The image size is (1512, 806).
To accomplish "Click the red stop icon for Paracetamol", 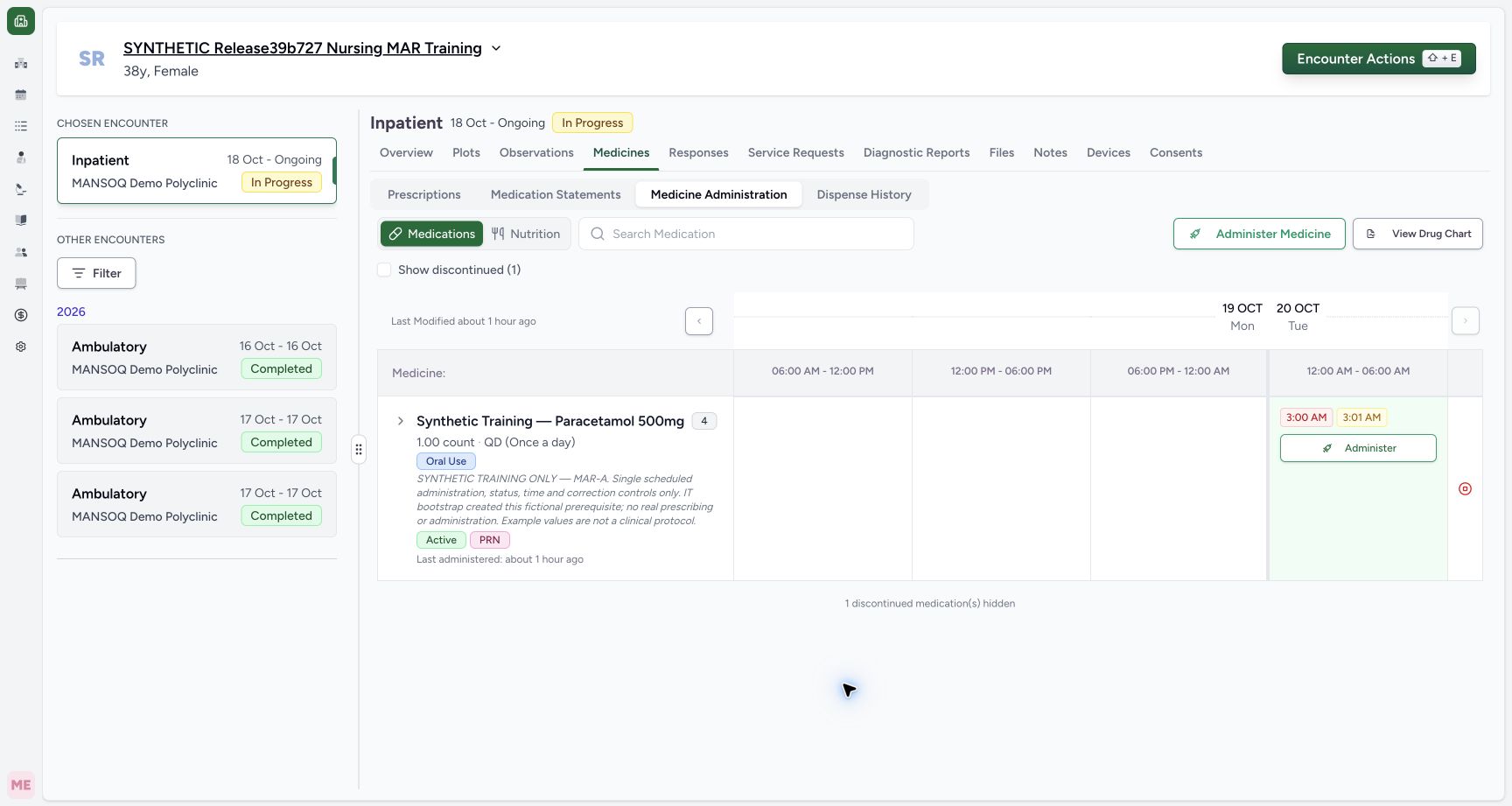I will [x=1465, y=489].
